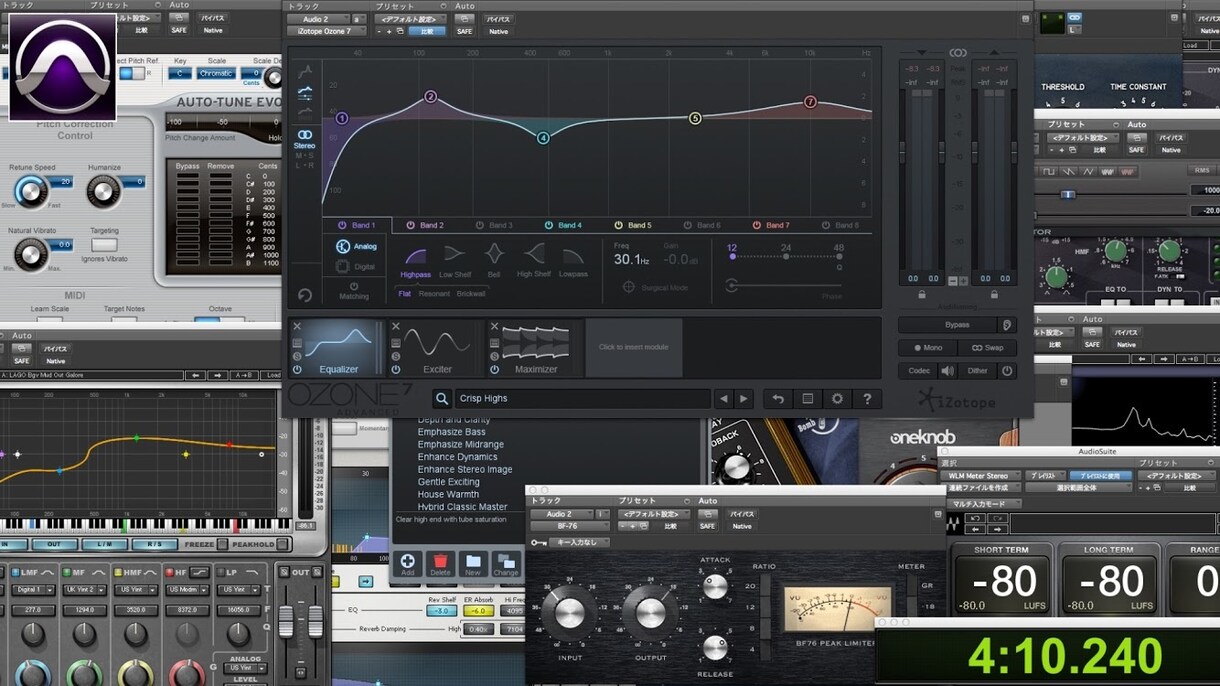The height and width of the screenshot is (686, 1220).
Task: Select the Low Shelf filter shape
Action: [x=455, y=254]
